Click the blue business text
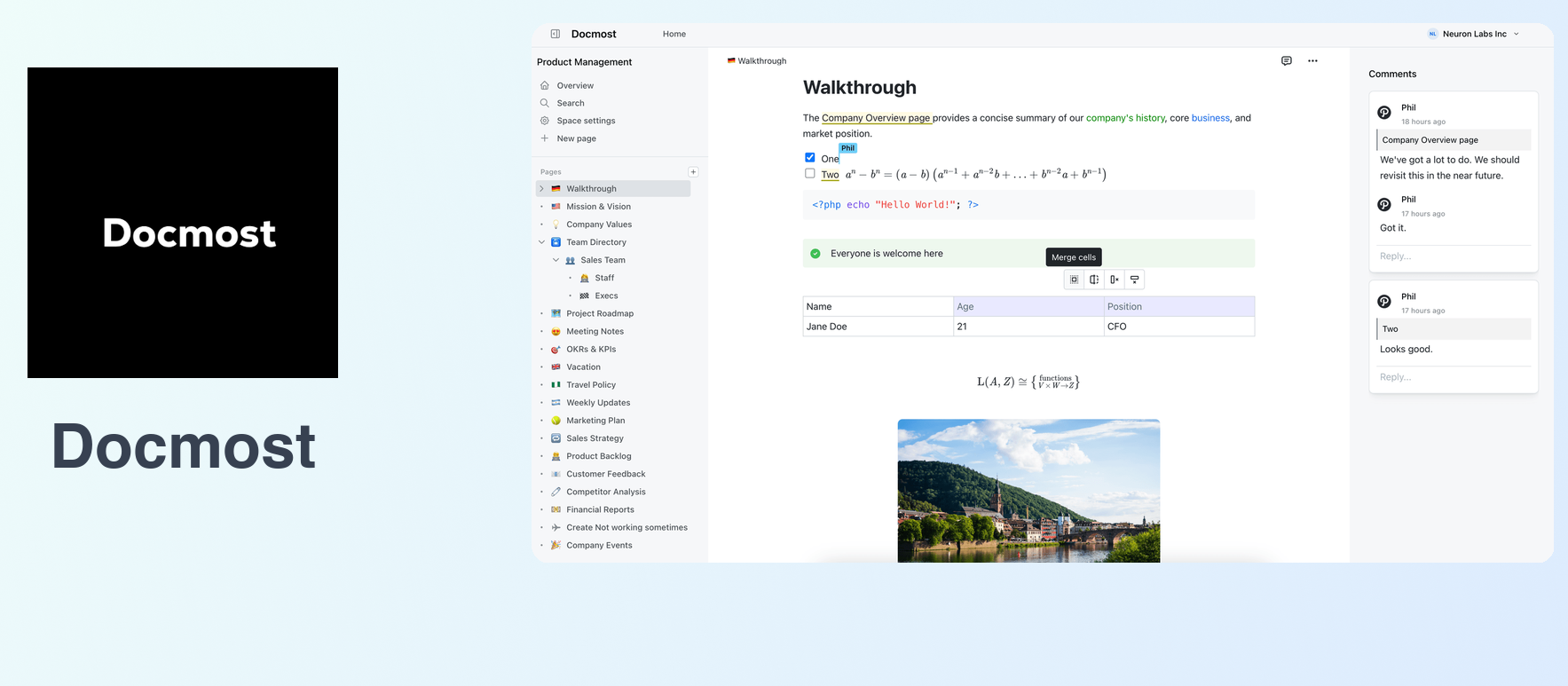The height and width of the screenshot is (686, 1568). coord(1210,118)
